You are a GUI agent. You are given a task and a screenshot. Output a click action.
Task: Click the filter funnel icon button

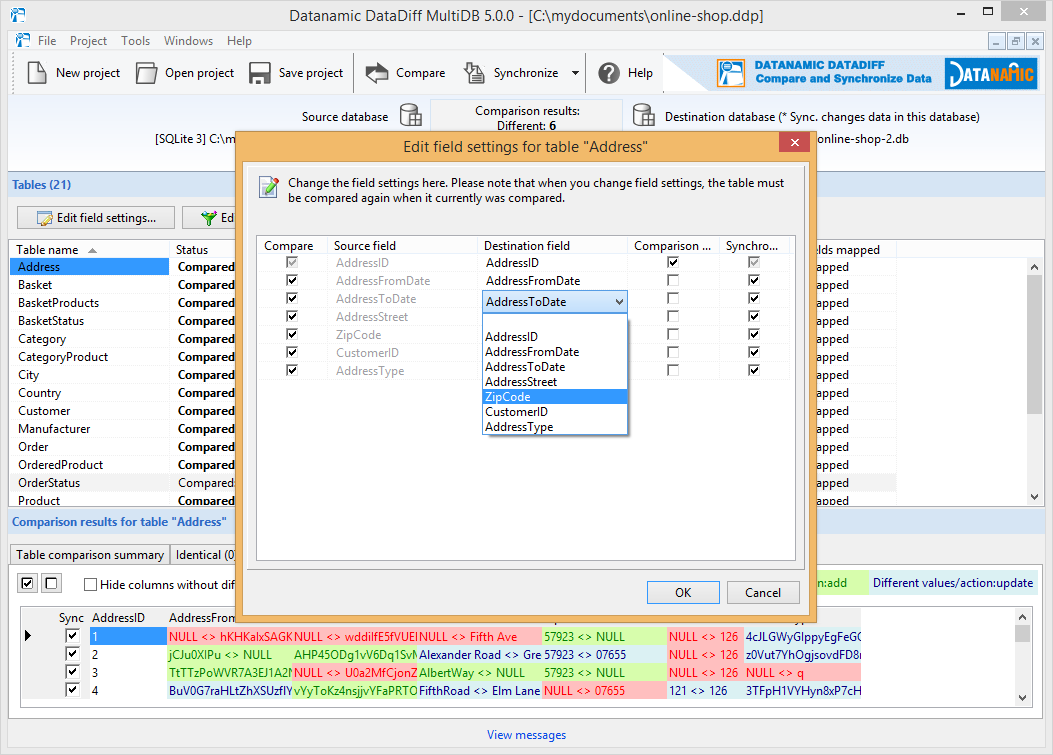209,218
